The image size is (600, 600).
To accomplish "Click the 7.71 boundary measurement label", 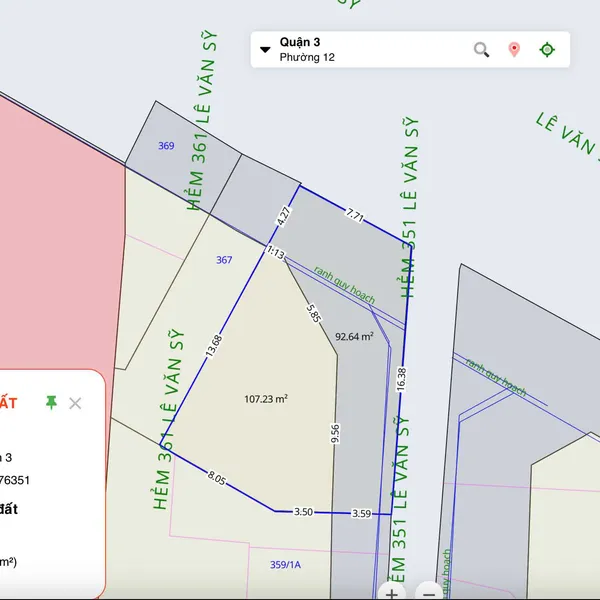I will 355,214.
